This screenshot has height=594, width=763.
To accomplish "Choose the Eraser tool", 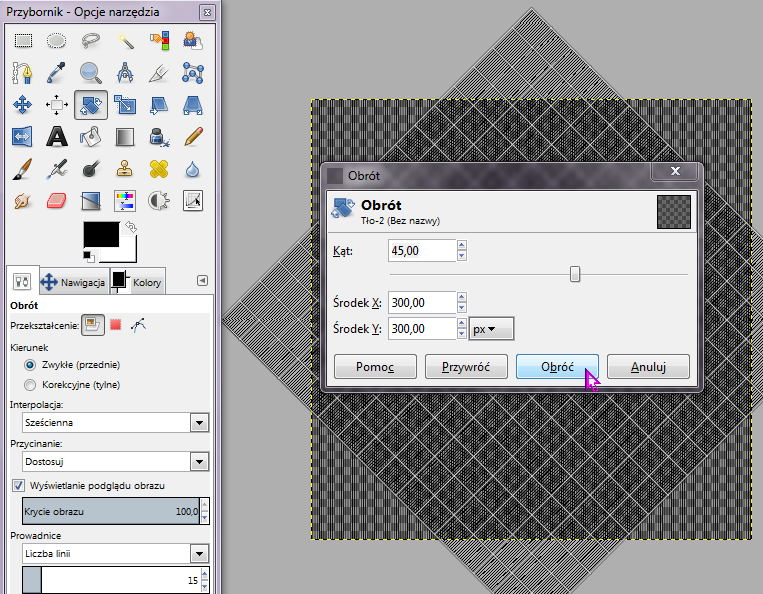I will click(57, 200).
